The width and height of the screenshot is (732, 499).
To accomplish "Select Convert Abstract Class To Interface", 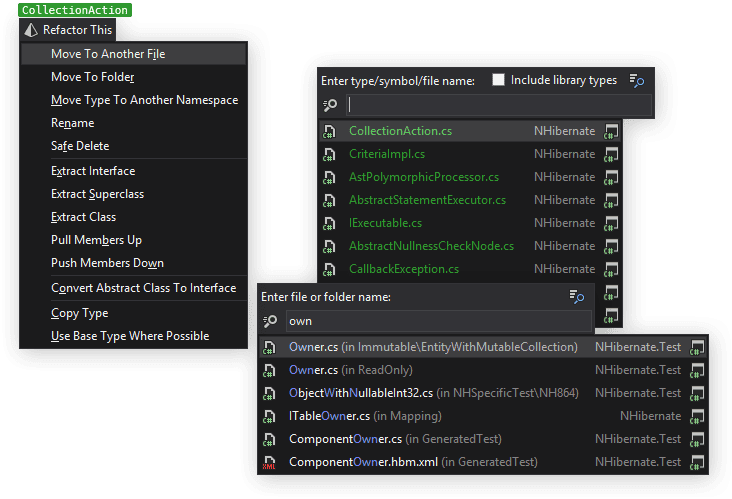I will point(134,288).
